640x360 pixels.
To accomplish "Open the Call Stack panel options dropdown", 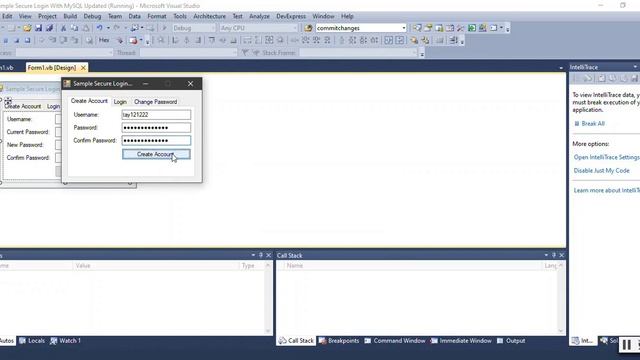I will tap(546, 255).
